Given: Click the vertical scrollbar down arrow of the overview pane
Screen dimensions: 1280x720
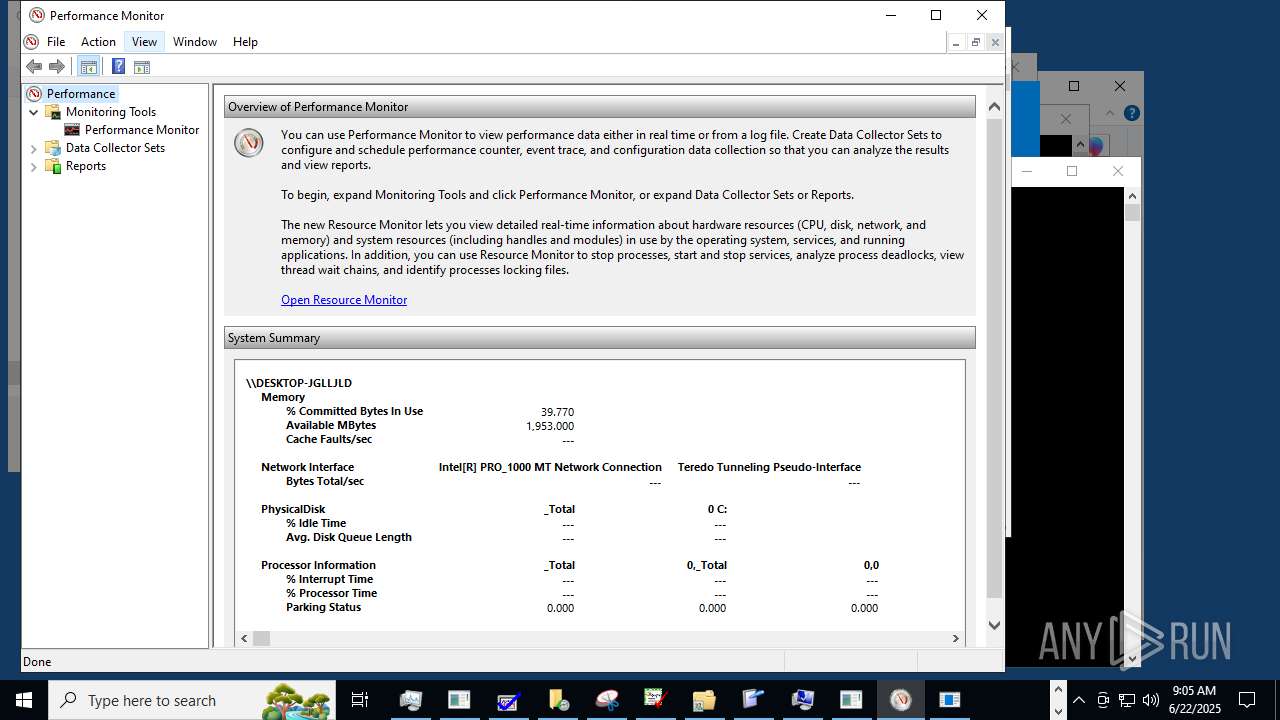Looking at the screenshot, I should (994, 625).
